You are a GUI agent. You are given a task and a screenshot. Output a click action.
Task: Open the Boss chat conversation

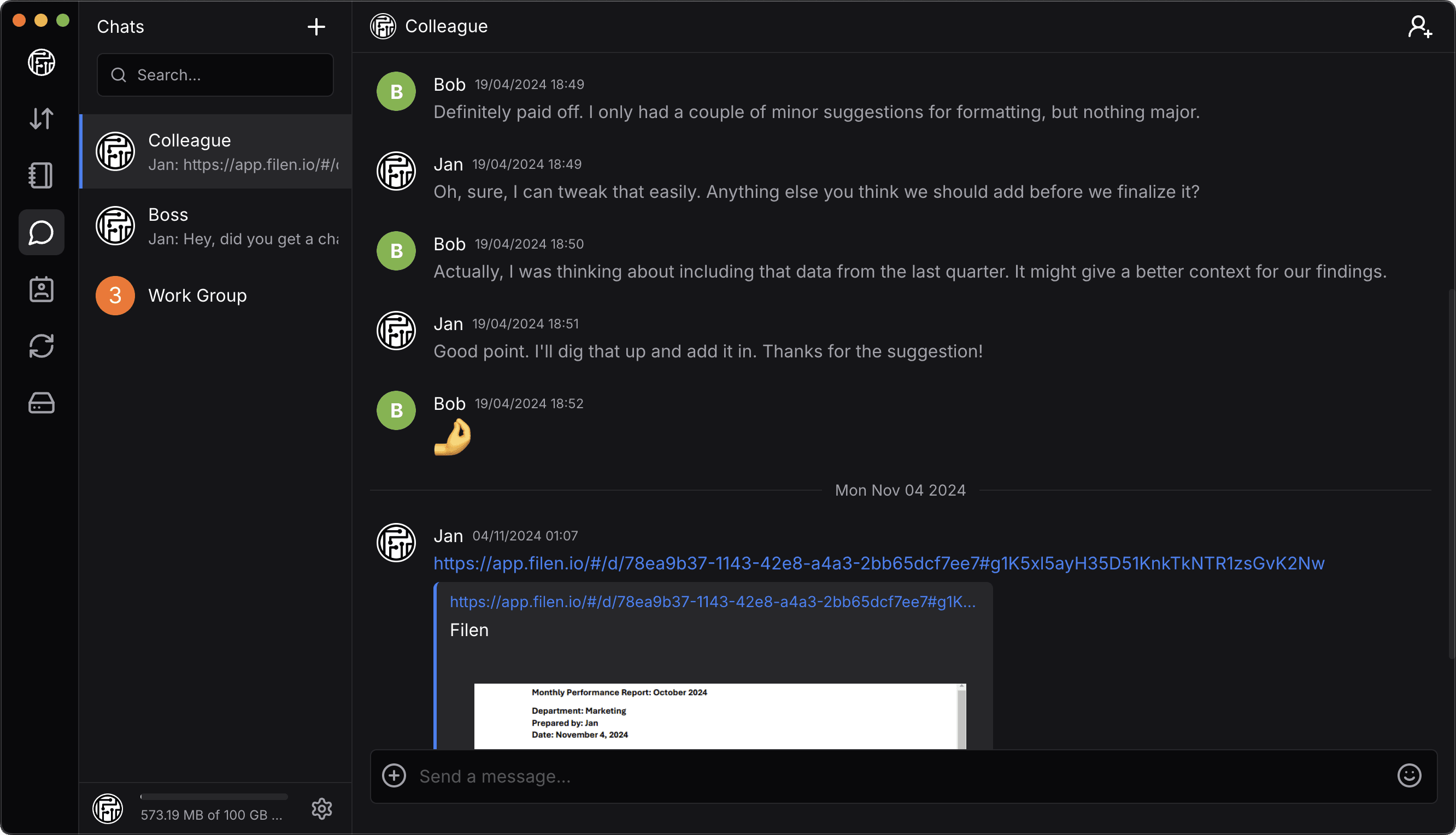tap(216, 226)
